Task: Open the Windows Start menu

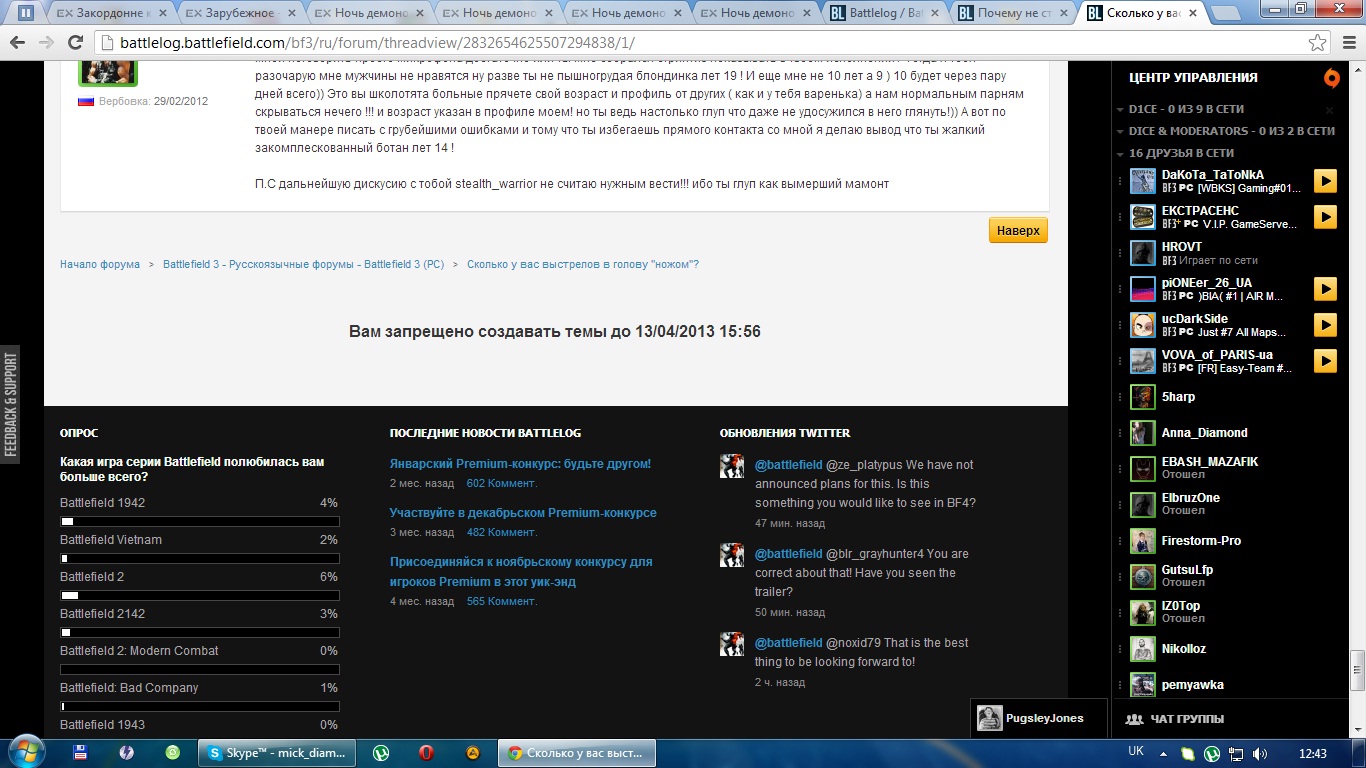Action: (24, 752)
